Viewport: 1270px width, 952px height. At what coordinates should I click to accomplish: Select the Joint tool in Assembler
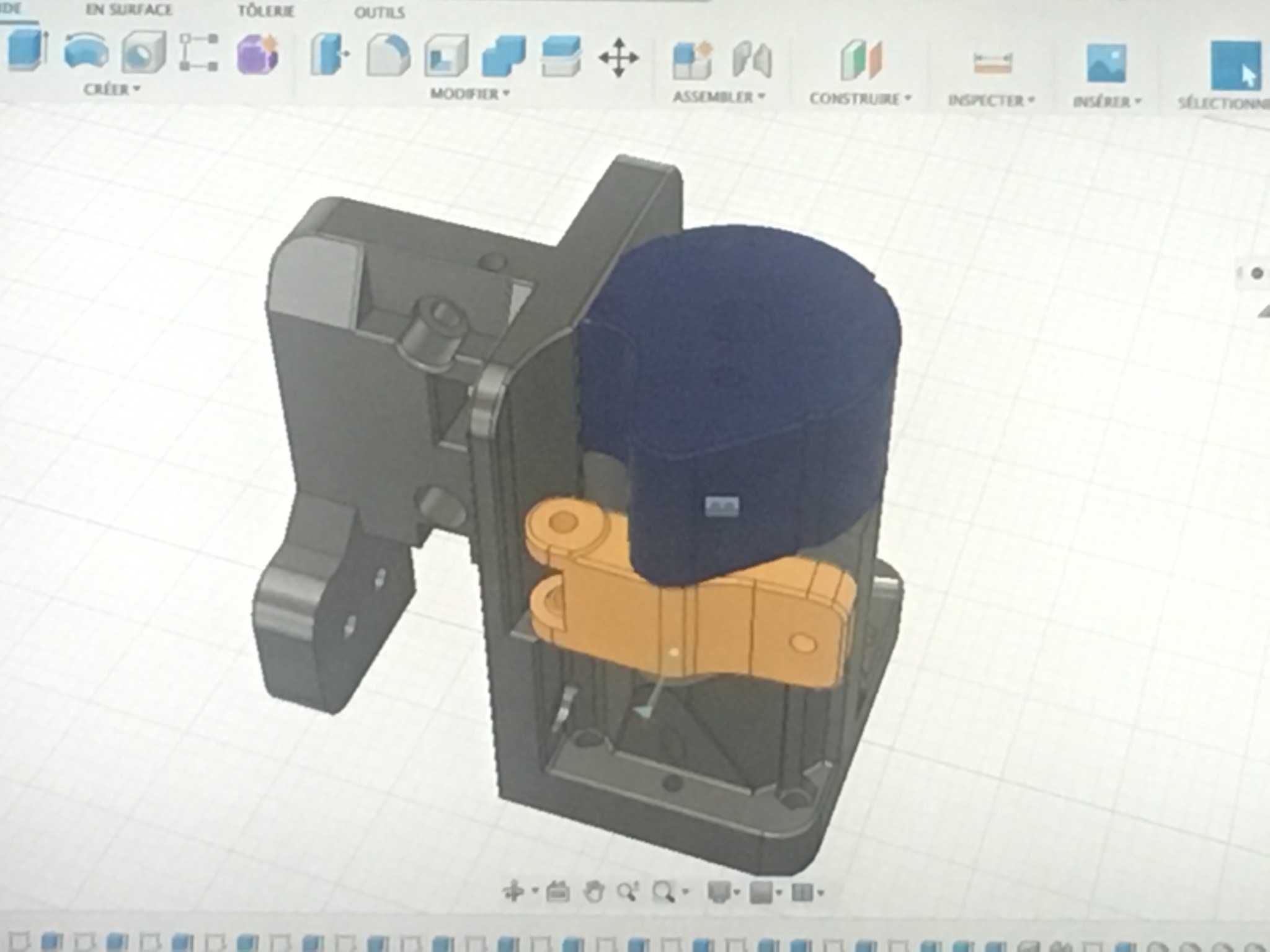click(752, 61)
